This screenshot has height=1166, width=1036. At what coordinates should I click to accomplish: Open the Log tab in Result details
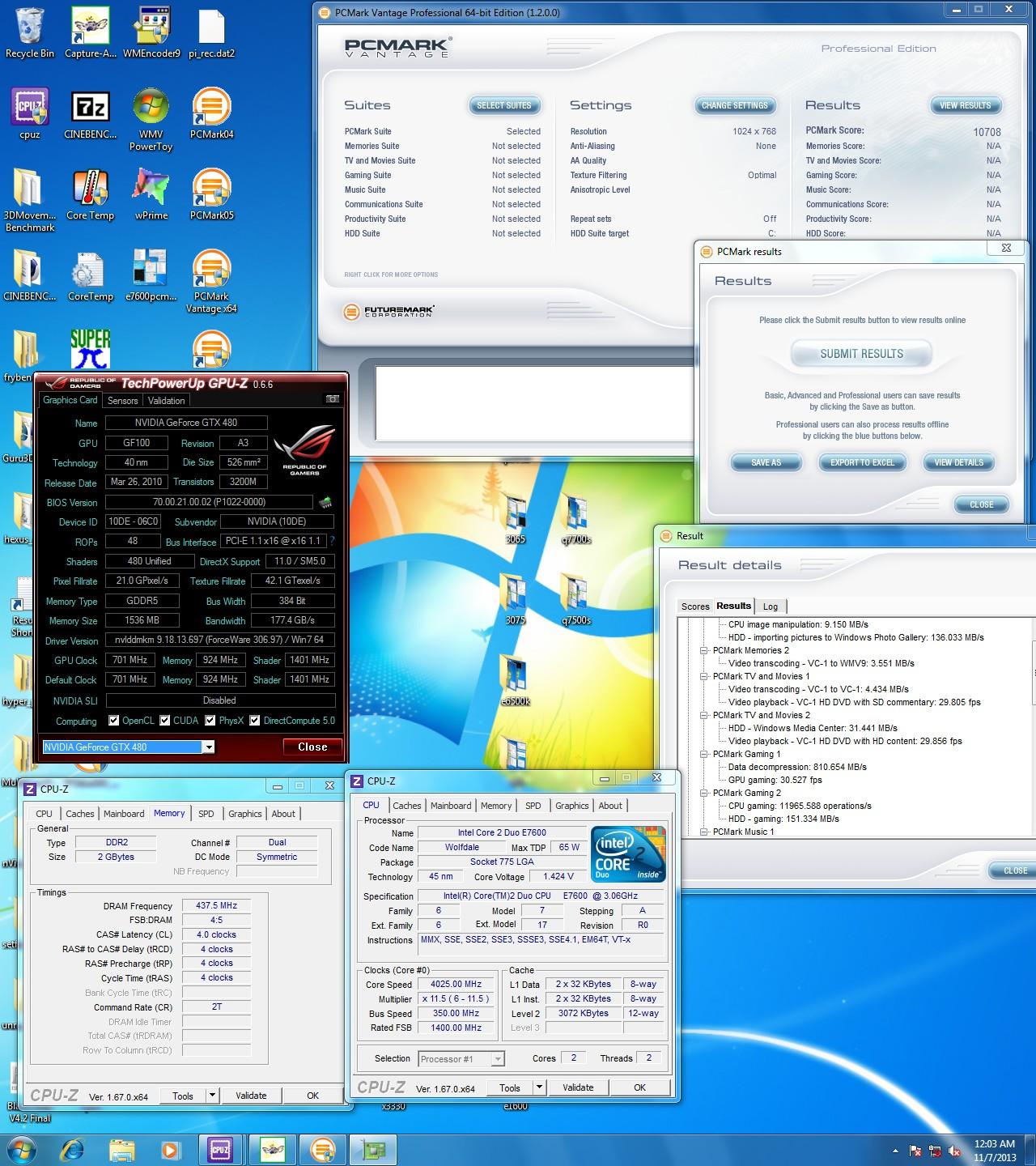point(771,606)
